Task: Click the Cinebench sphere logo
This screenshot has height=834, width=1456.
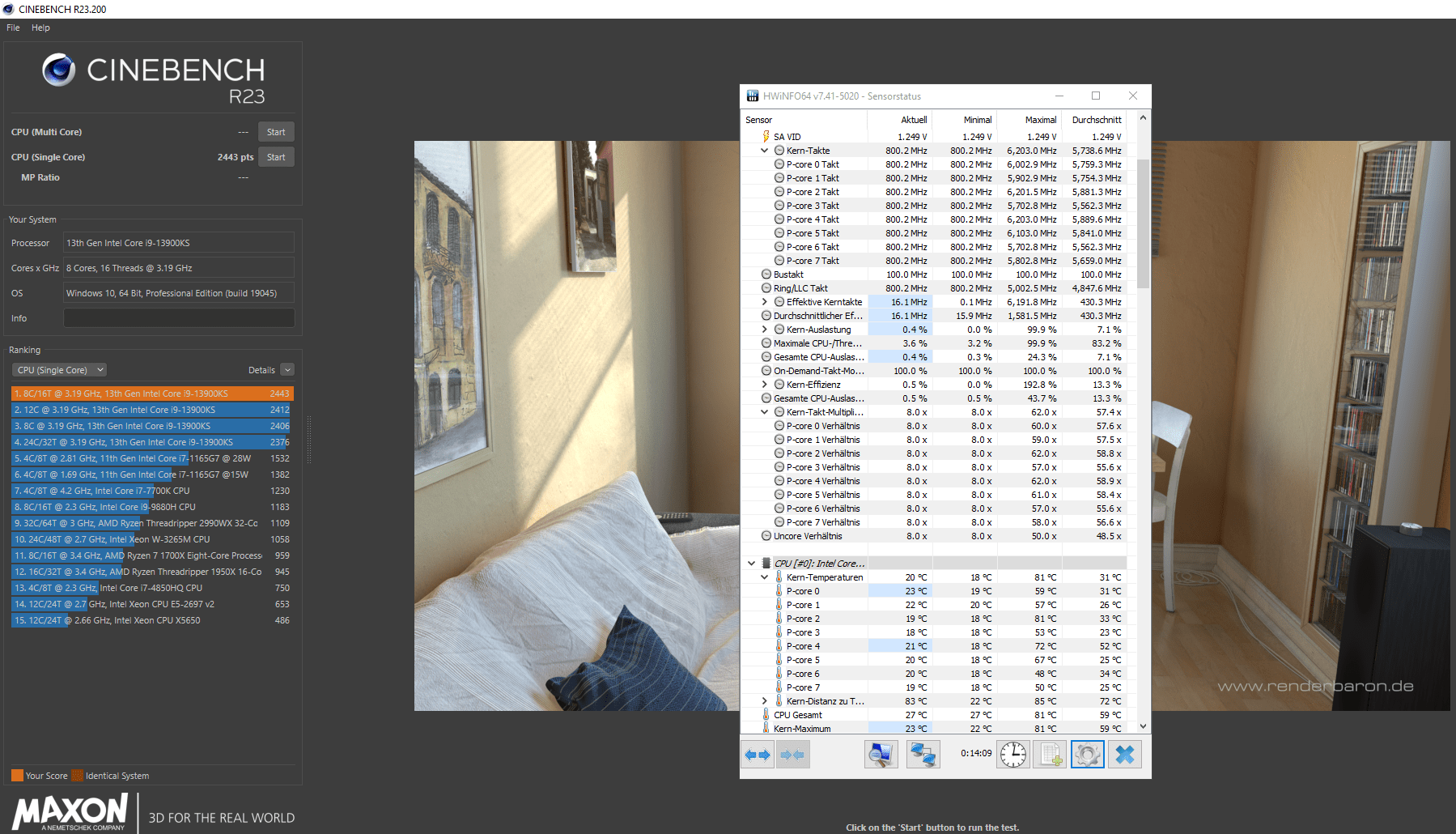Action: (x=59, y=70)
